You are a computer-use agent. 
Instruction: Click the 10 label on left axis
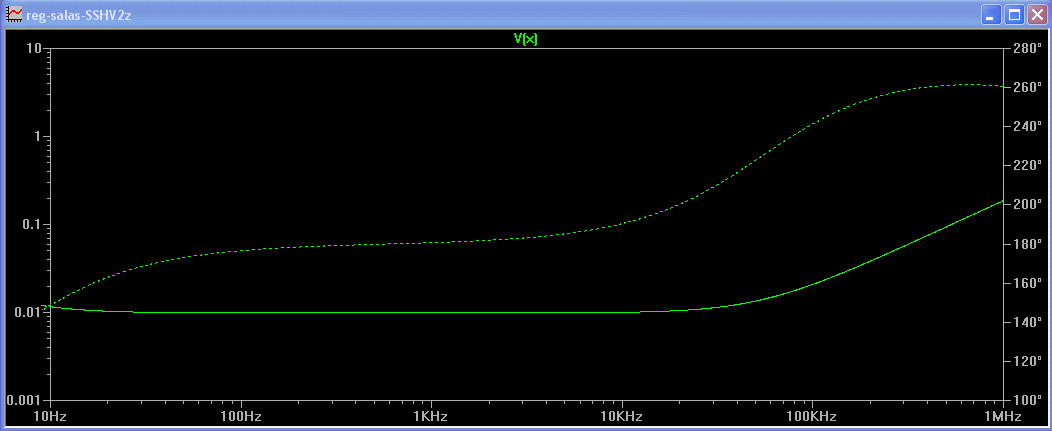(x=35, y=48)
